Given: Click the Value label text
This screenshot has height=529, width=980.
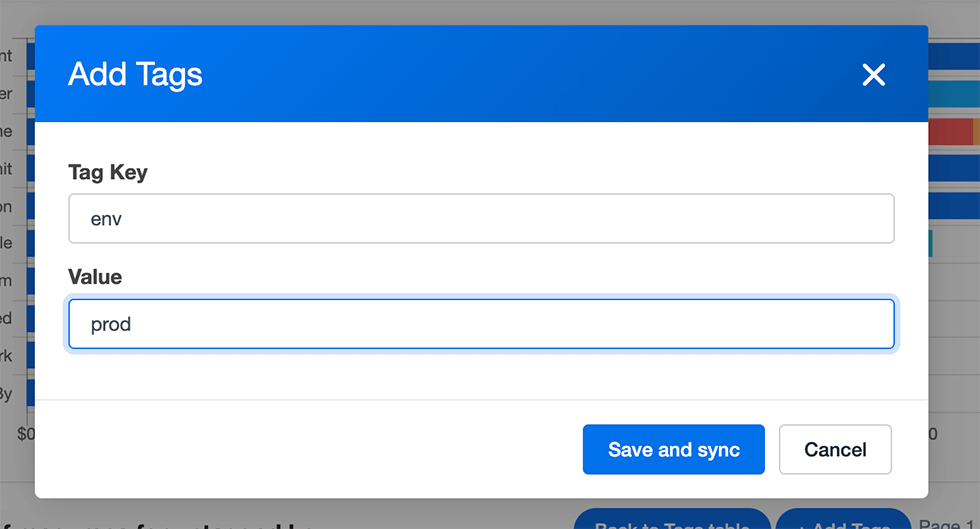Looking at the screenshot, I should [x=95, y=276].
